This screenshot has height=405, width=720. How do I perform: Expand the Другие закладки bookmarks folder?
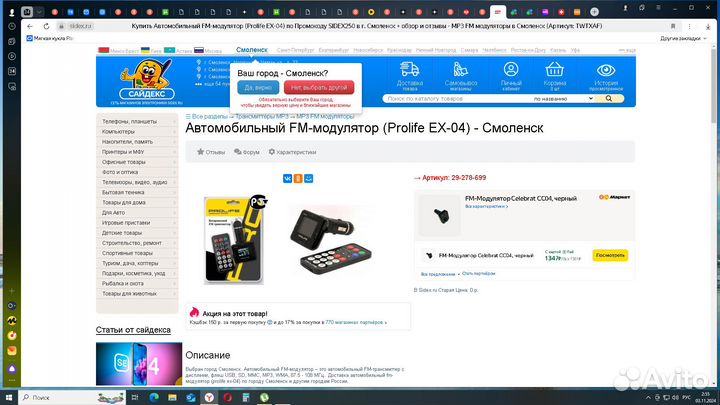pyautogui.click(x=683, y=39)
